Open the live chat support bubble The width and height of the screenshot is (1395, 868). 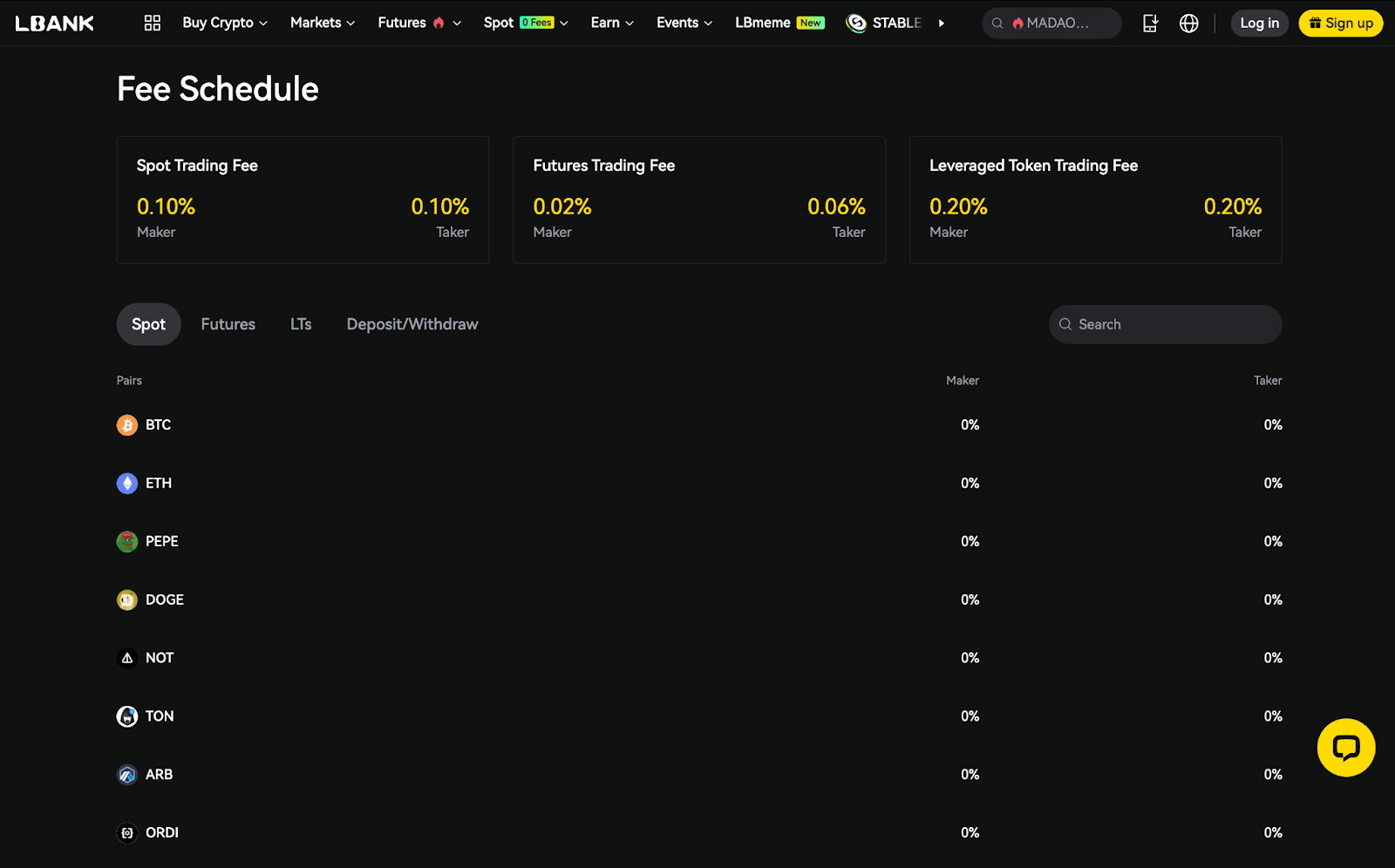(x=1346, y=748)
